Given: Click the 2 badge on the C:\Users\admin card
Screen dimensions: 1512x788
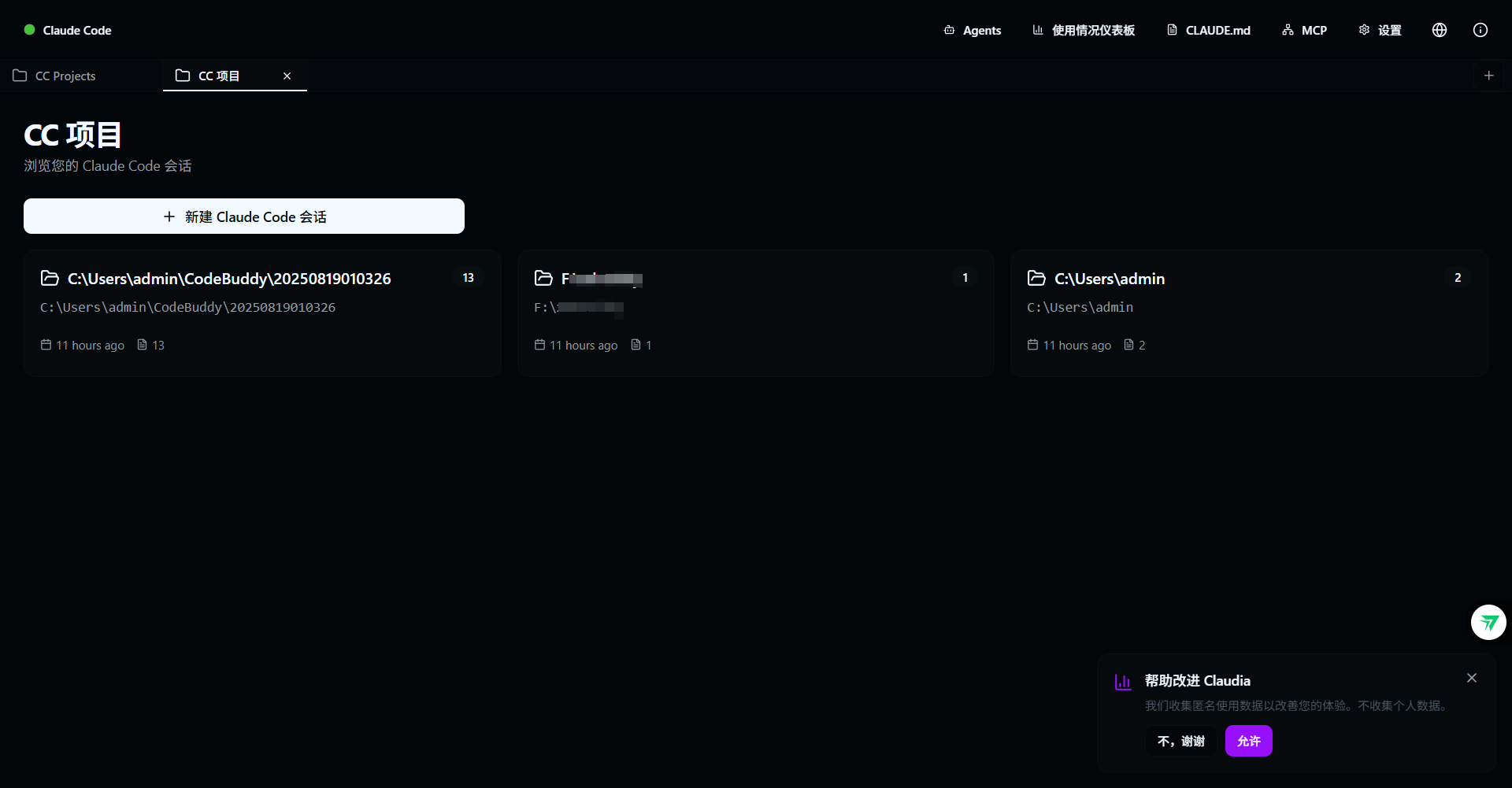Looking at the screenshot, I should point(1458,278).
